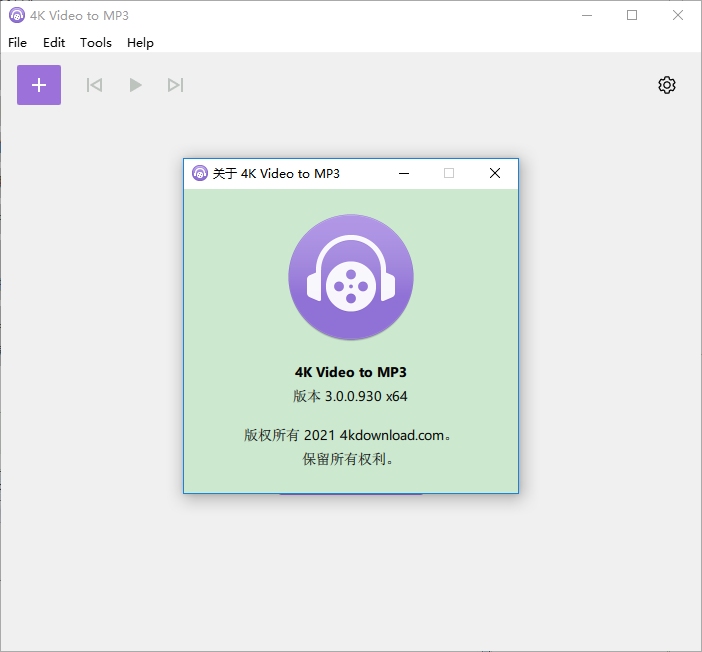This screenshot has height=652, width=702.
Task: Close the About 4K Video to MP3 dialog
Action: pyautogui.click(x=495, y=173)
